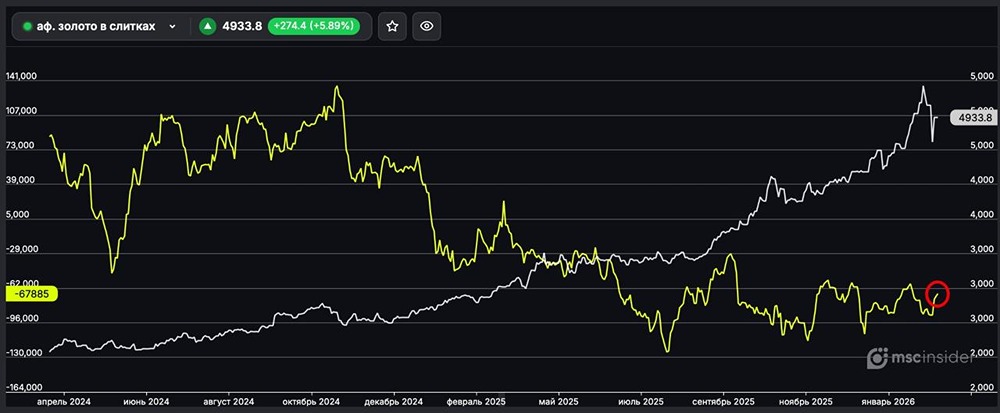Add instrument to favorites with star icon
This screenshot has height=413, width=1000.
point(392,26)
